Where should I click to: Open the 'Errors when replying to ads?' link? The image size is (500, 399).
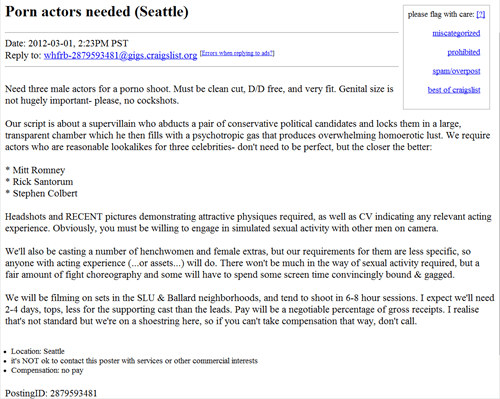click(237, 53)
